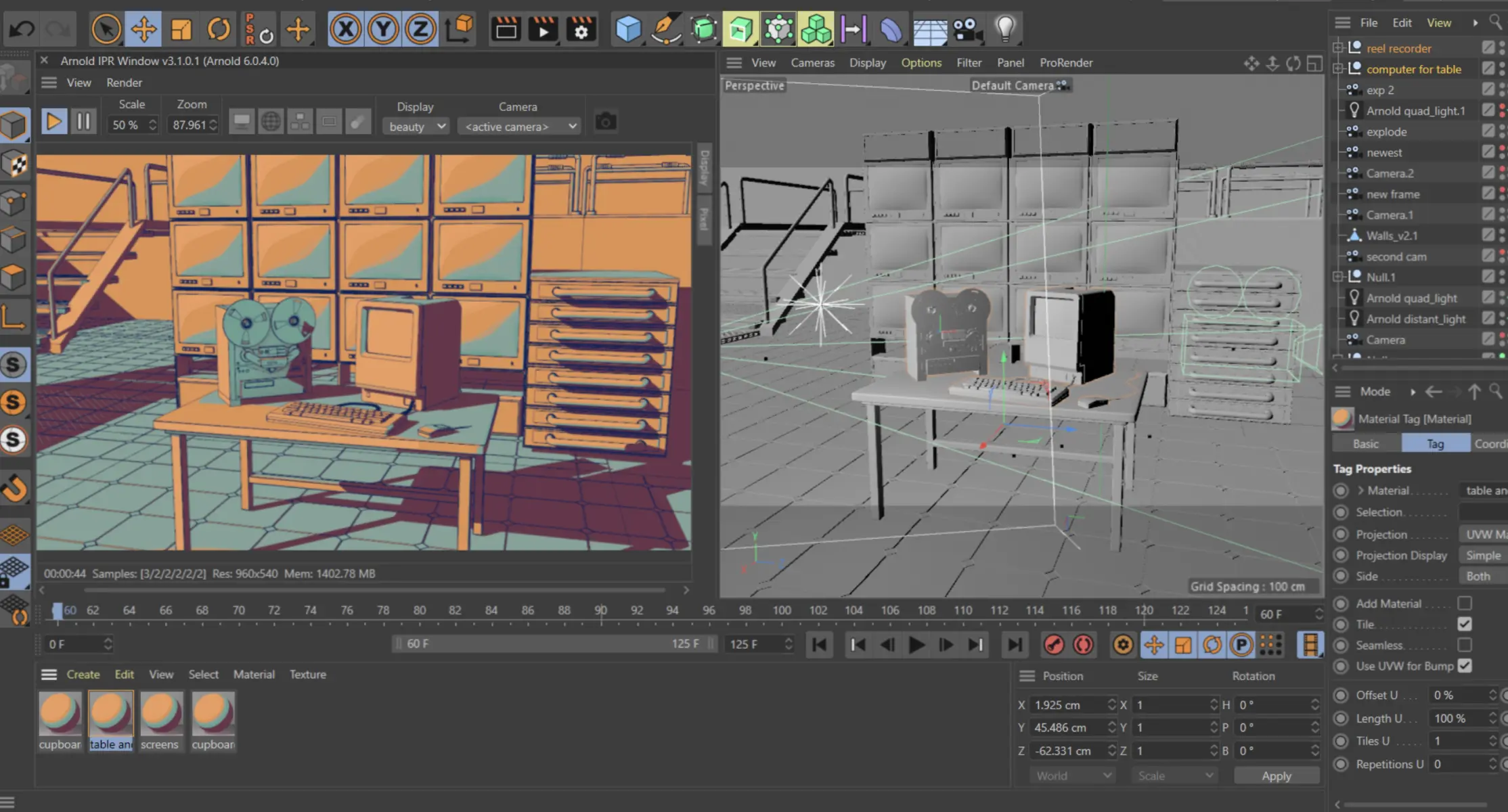
Task: Select Arnold distant_light object
Action: click(x=1415, y=319)
